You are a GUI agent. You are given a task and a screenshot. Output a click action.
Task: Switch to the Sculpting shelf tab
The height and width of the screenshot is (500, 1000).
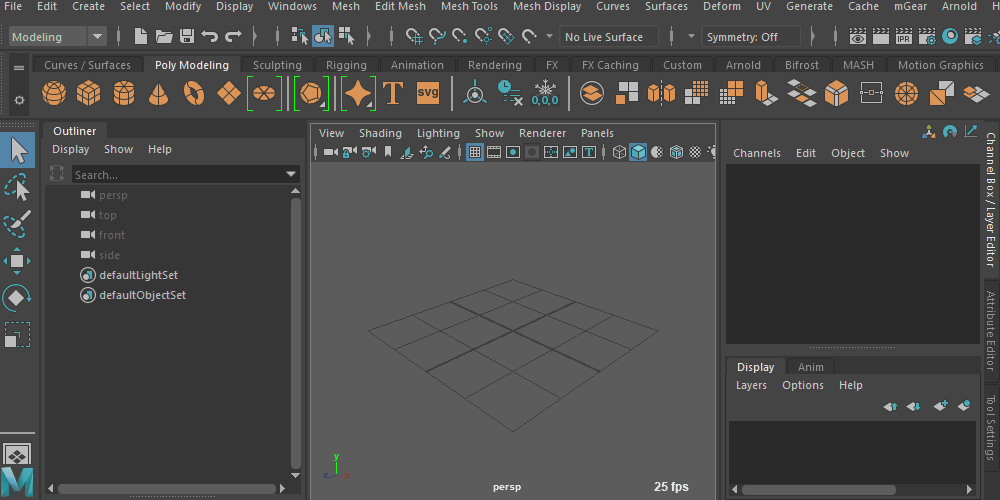(x=277, y=65)
